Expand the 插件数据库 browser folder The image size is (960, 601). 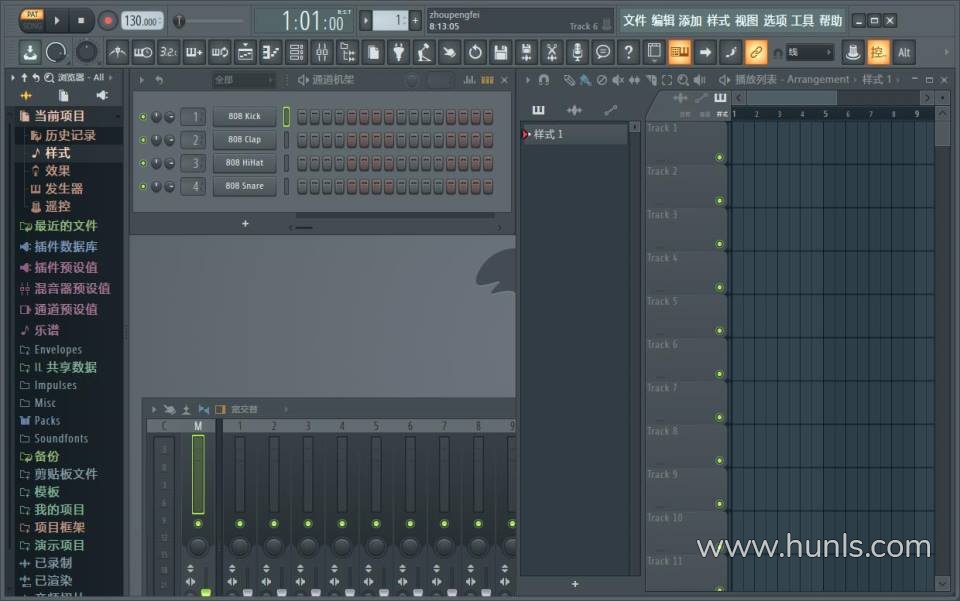point(59,247)
